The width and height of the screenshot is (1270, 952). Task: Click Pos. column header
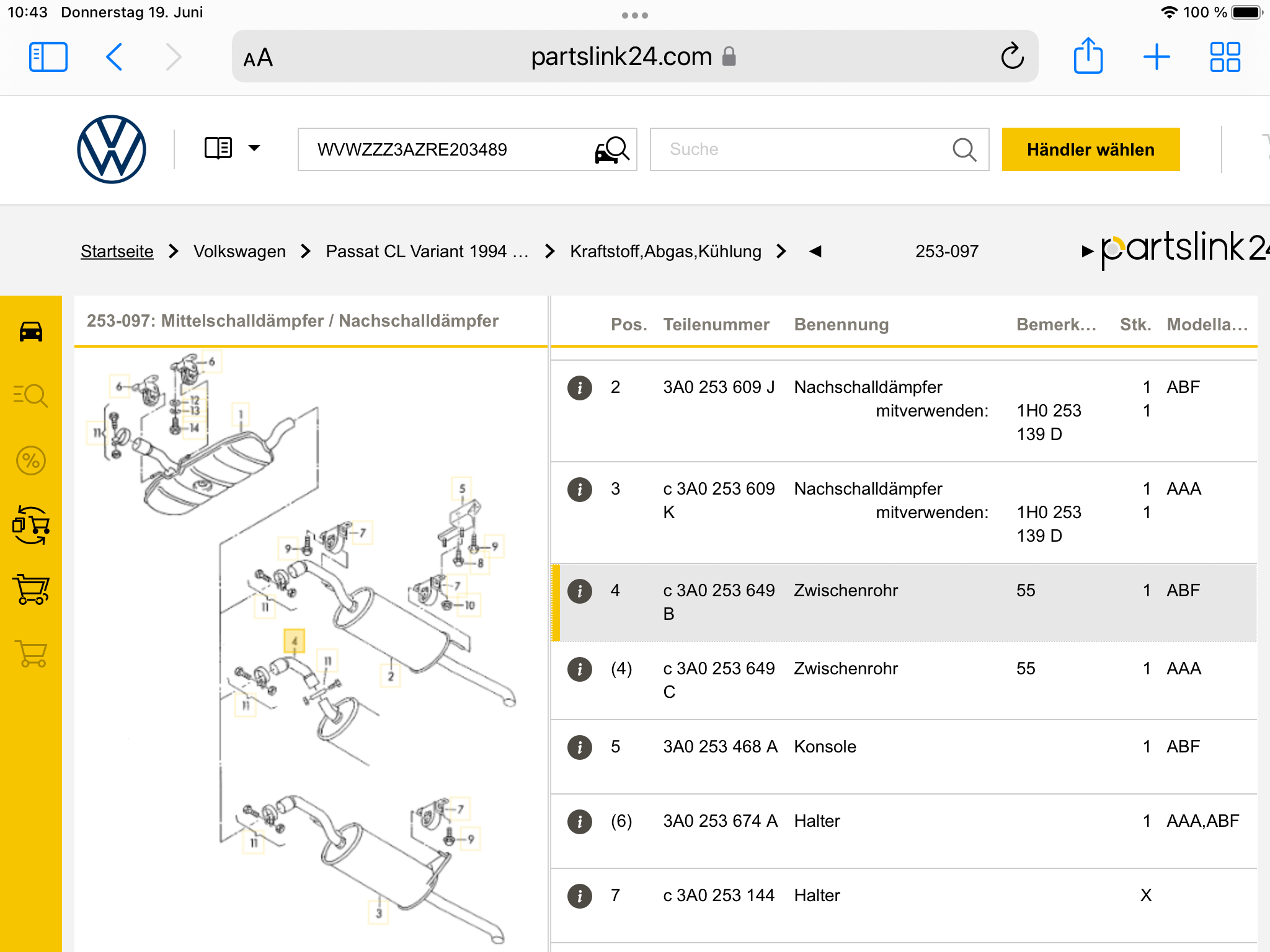pos(629,325)
